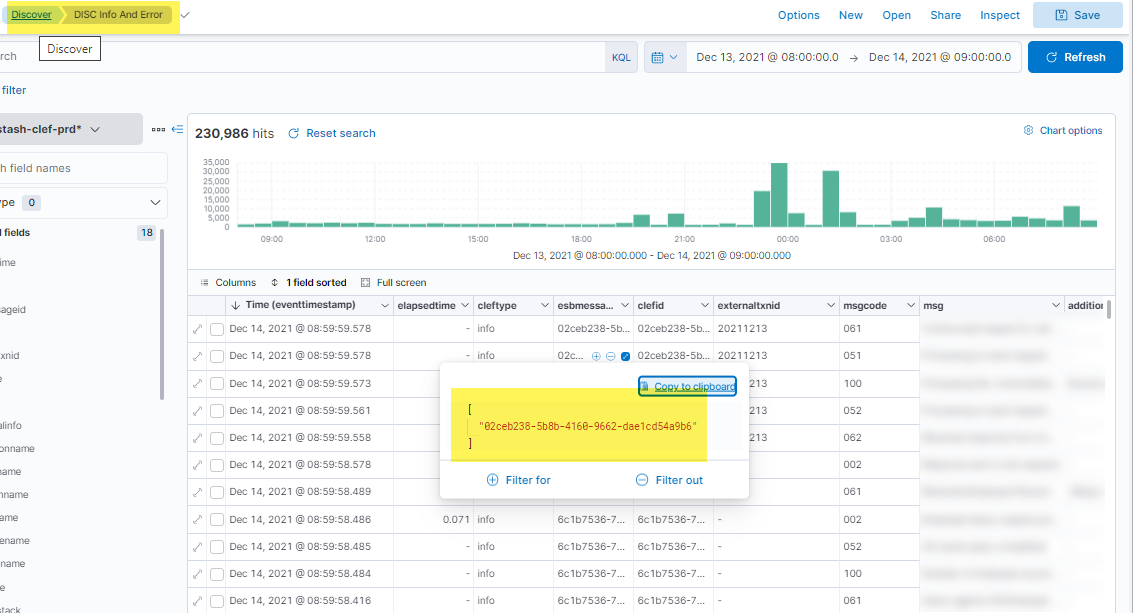Select checkbox for 08:59:58.489 row
The height and width of the screenshot is (613, 1133).
coord(217,492)
